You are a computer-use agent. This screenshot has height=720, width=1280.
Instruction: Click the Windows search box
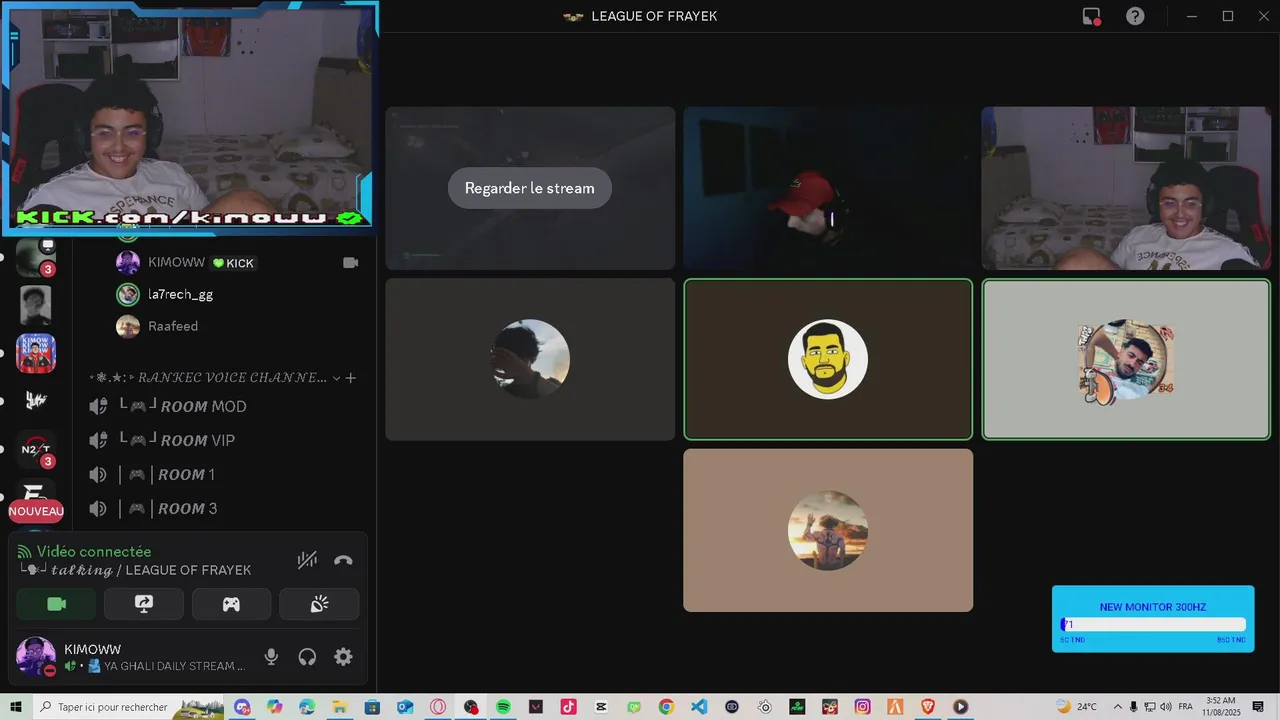(130, 707)
